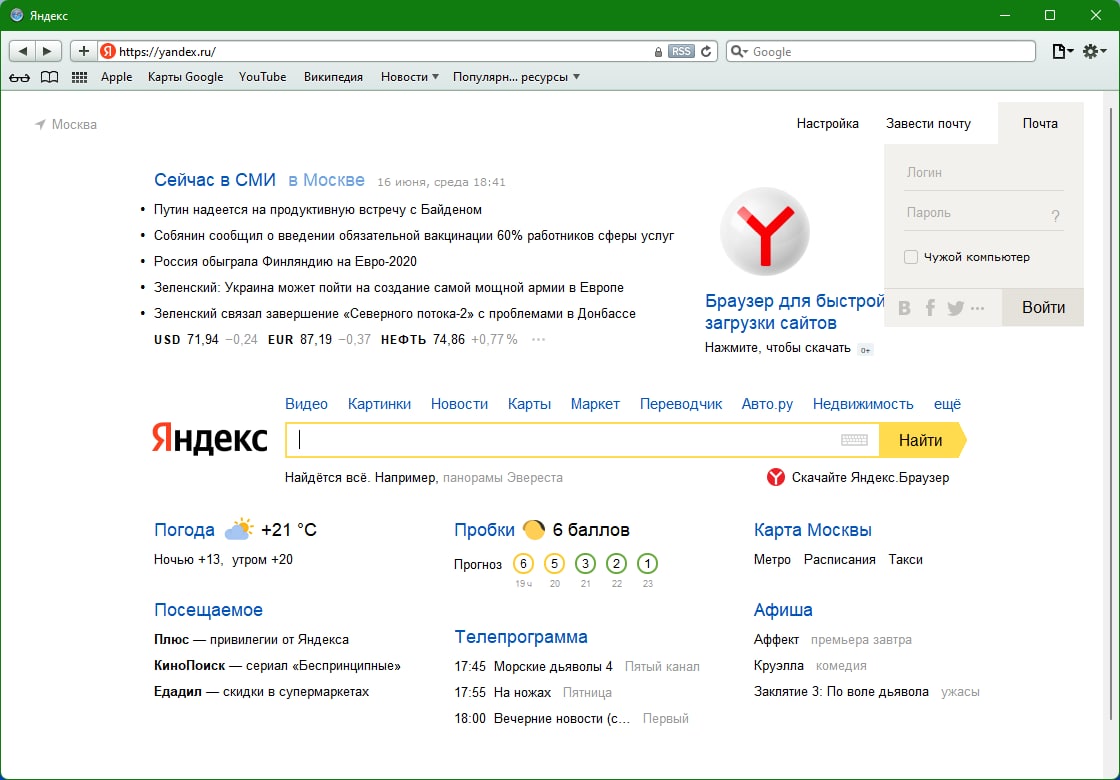Click the Яндекс logo
The width and height of the screenshot is (1120, 780).
coord(209,437)
